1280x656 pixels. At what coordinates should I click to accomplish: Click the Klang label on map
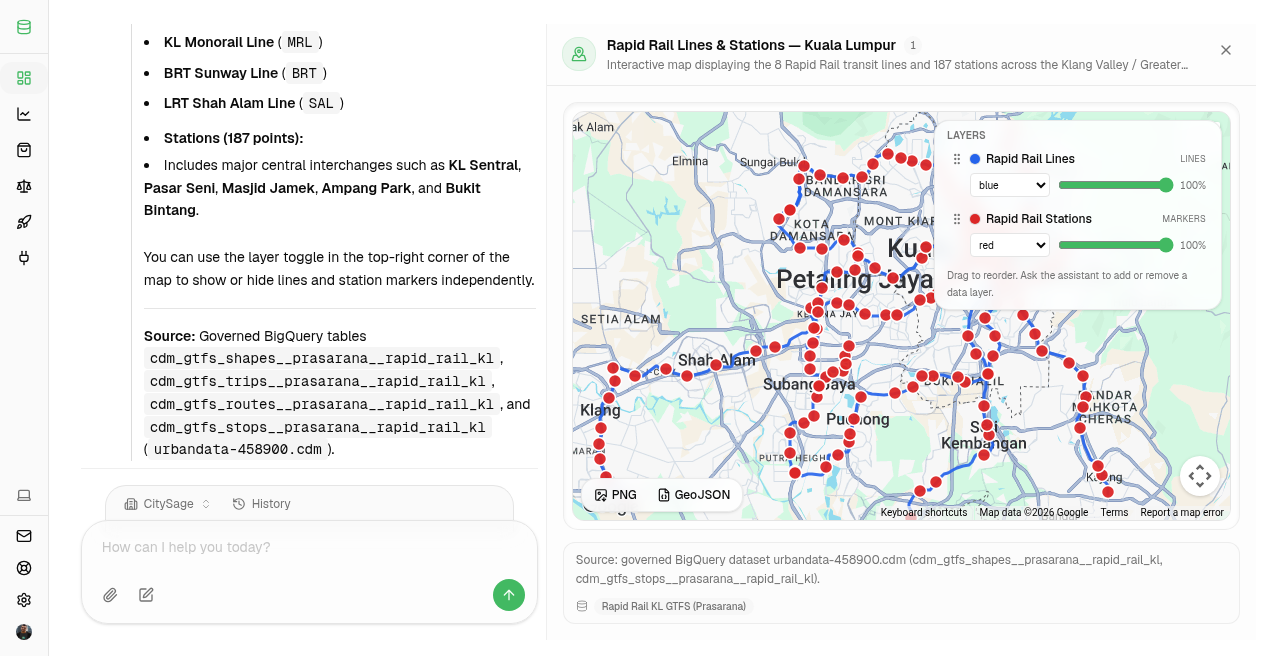600,411
